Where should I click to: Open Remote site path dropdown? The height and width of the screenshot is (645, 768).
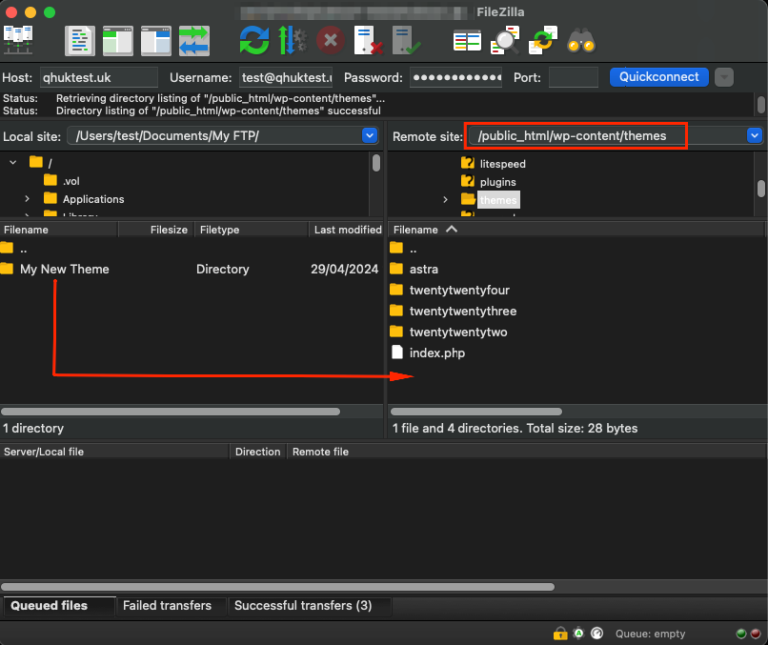tap(754, 136)
